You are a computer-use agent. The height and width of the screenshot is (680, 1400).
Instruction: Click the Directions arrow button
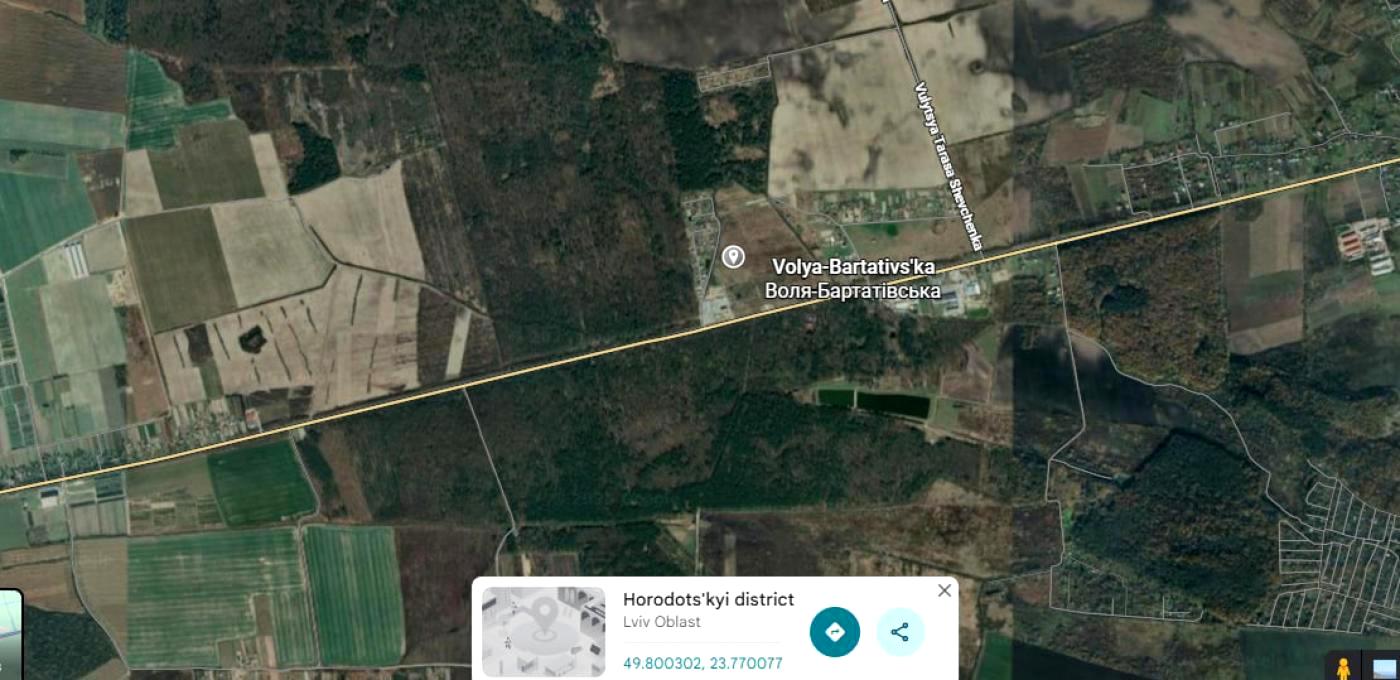coord(835,632)
